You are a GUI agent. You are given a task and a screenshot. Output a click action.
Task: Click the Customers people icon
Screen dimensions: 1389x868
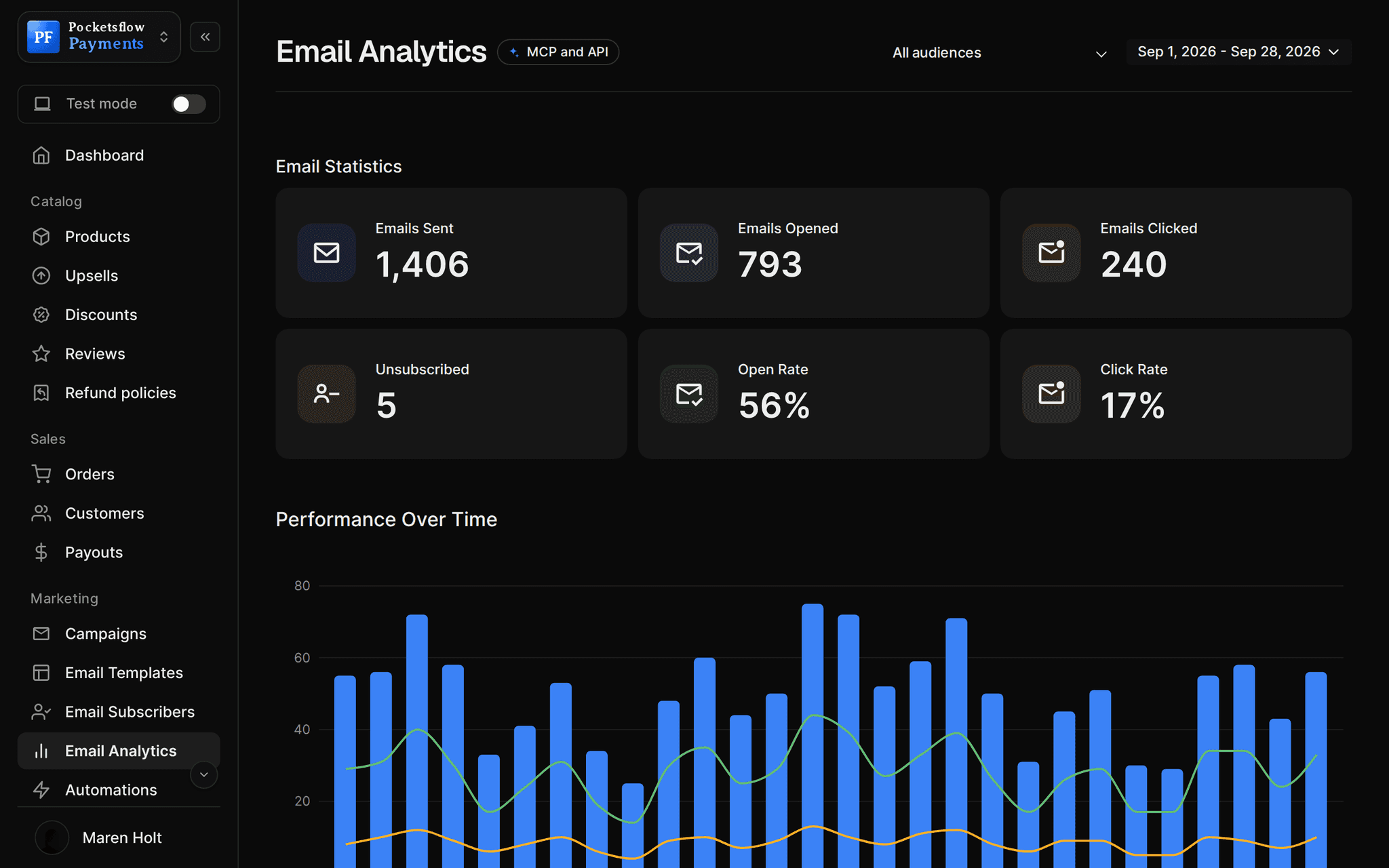[41, 513]
